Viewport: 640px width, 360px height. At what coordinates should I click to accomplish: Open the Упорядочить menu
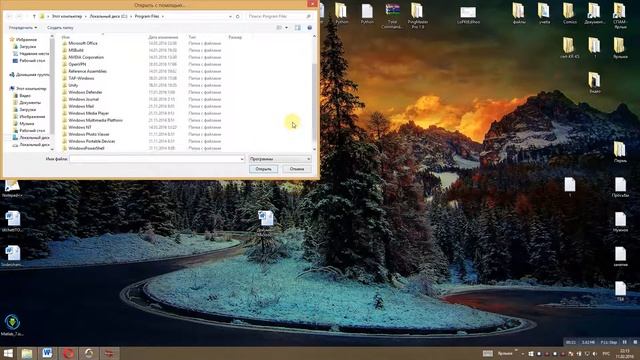coord(23,27)
